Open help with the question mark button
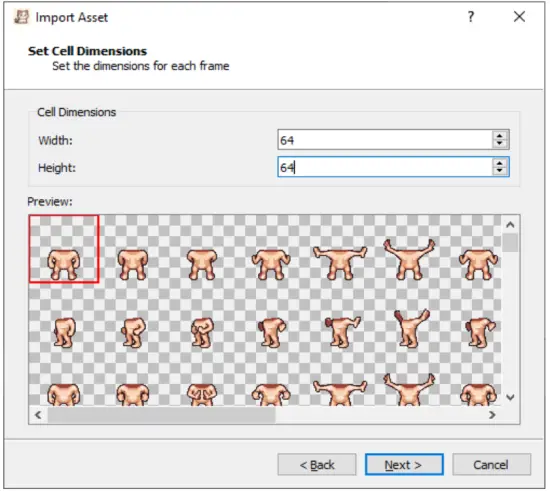The width and height of the screenshot is (550, 491). 471,16
